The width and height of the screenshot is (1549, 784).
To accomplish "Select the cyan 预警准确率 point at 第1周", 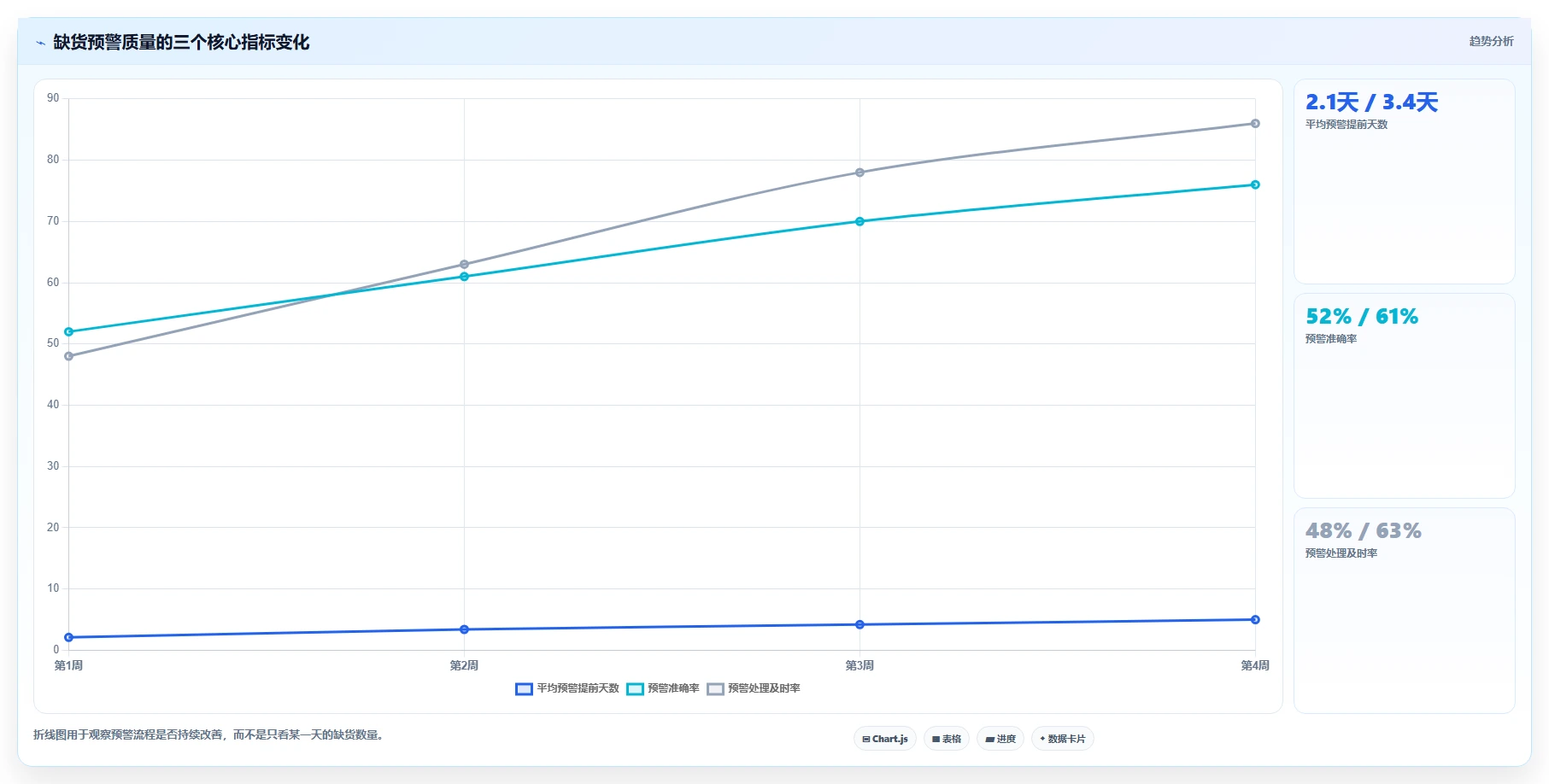I will (x=68, y=331).
